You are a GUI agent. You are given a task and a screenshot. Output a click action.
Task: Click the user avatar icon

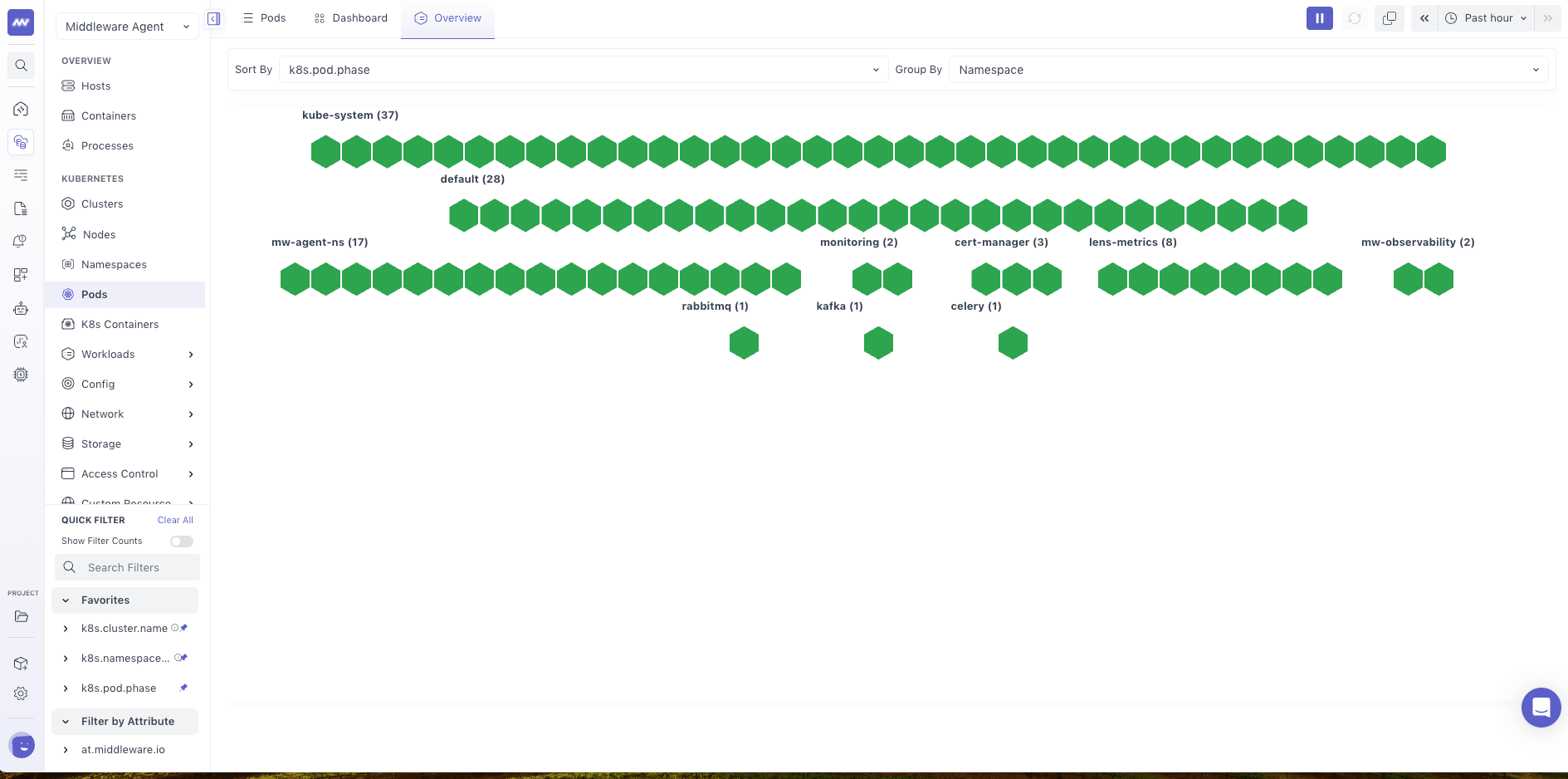click(22, 746)
